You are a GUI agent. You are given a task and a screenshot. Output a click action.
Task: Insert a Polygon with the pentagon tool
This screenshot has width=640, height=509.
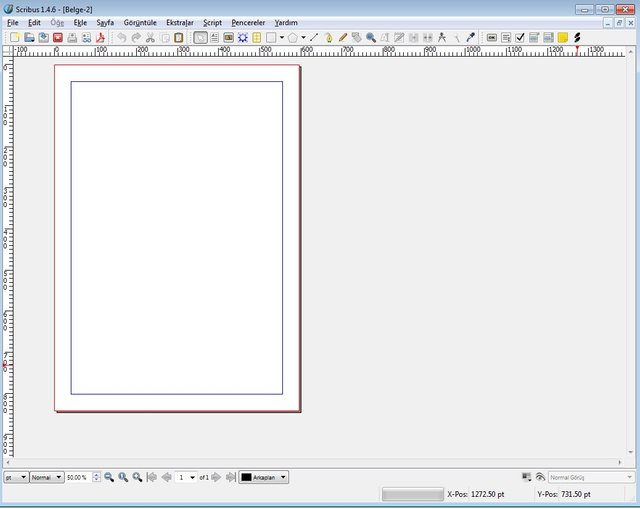293,38
